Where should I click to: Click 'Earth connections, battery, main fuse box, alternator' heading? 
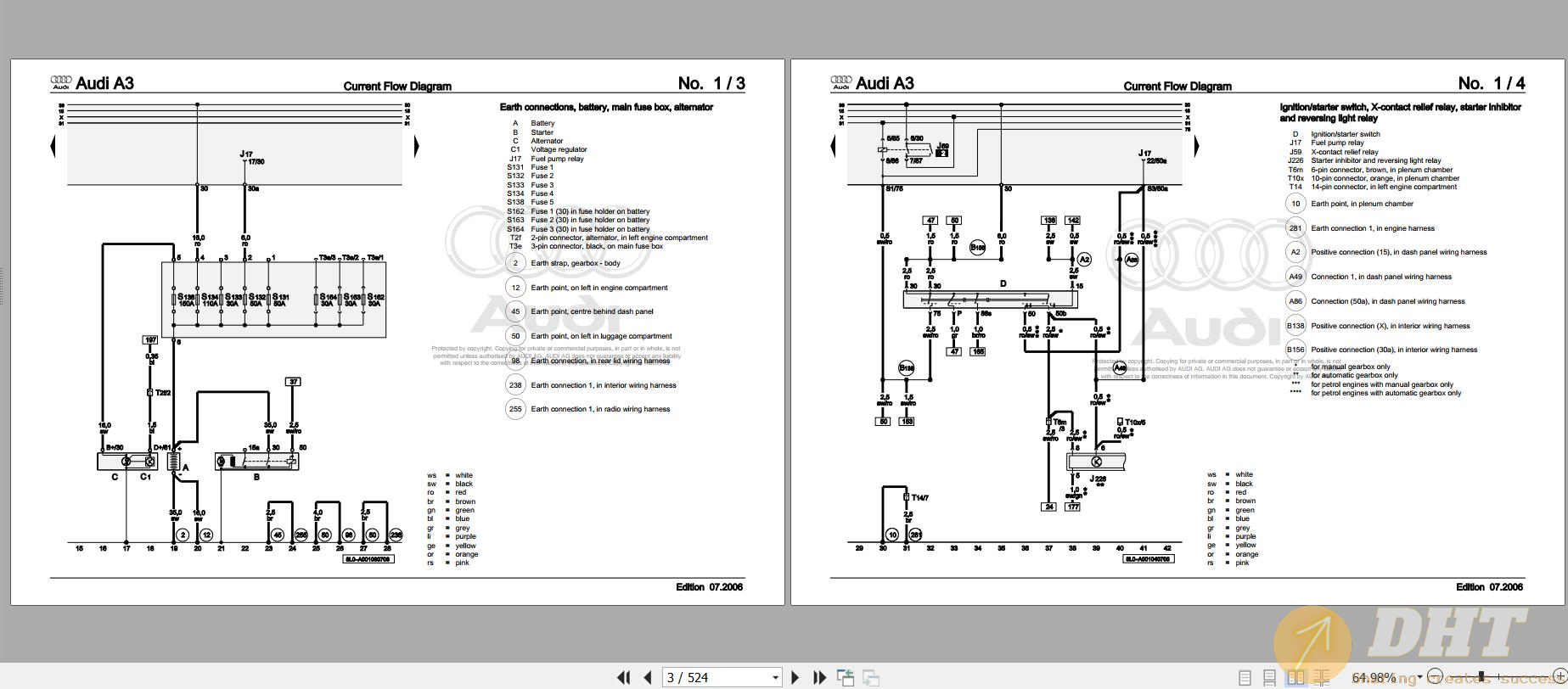point(606,107)
